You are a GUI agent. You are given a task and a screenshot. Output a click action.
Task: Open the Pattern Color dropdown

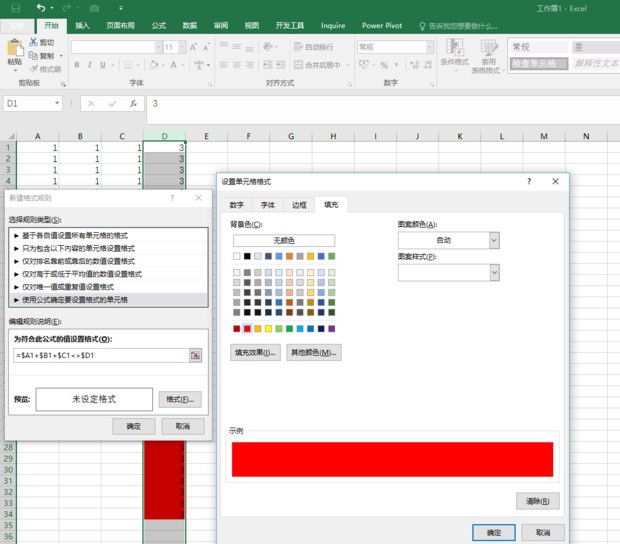pos(493,240)
